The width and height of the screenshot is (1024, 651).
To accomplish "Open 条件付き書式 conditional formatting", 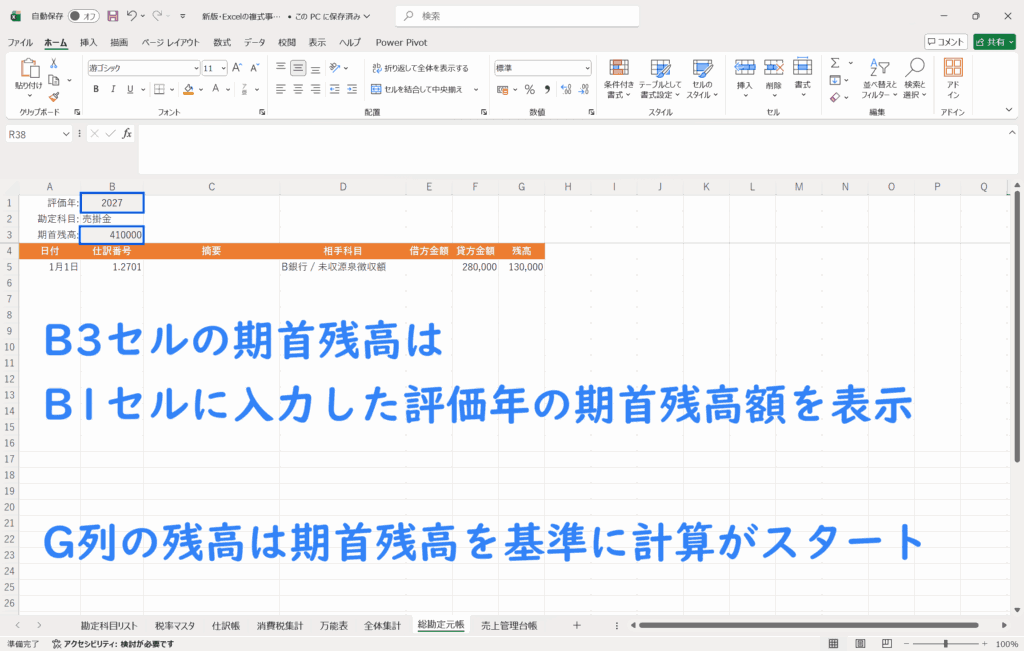I will [x=619, y=77].
